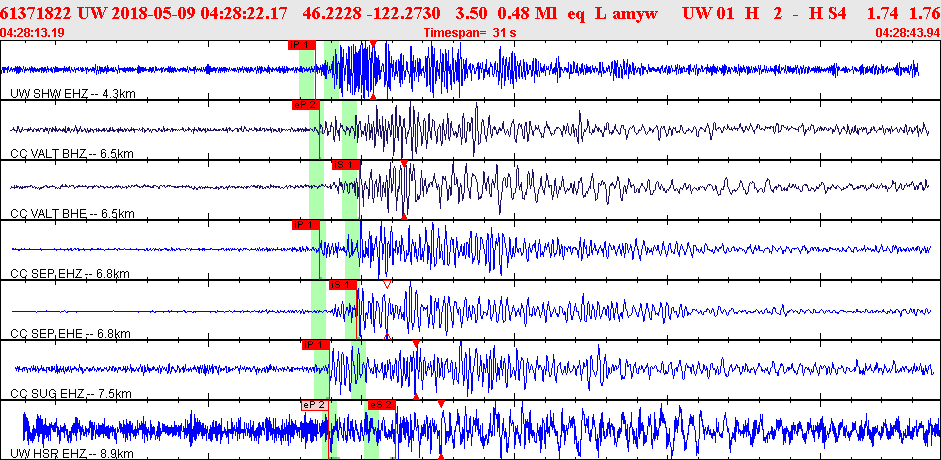Click the VALT BHZ waveform trace
This screenshot has height=460, width=941.
(470, 129)
